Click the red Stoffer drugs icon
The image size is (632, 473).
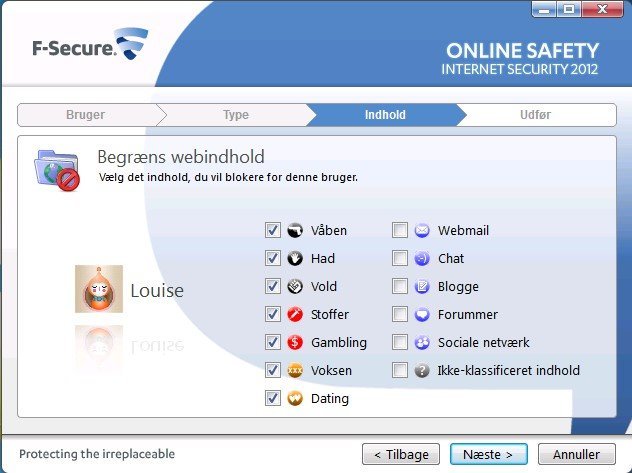(x=295, y=314)
